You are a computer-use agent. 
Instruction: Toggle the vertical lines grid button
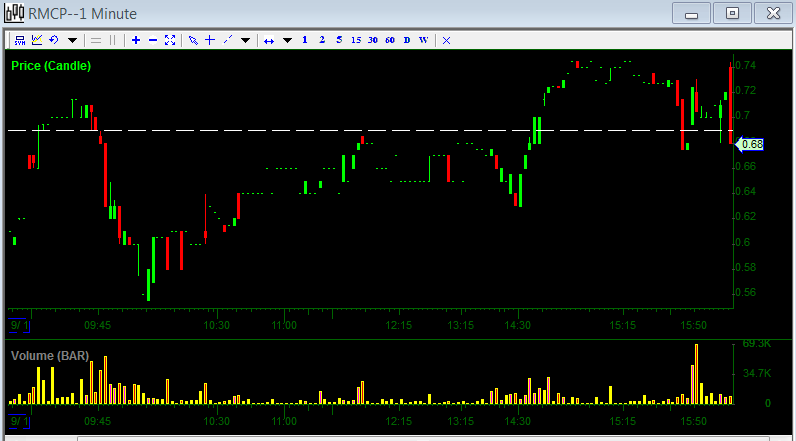click(x=112, y=40)
